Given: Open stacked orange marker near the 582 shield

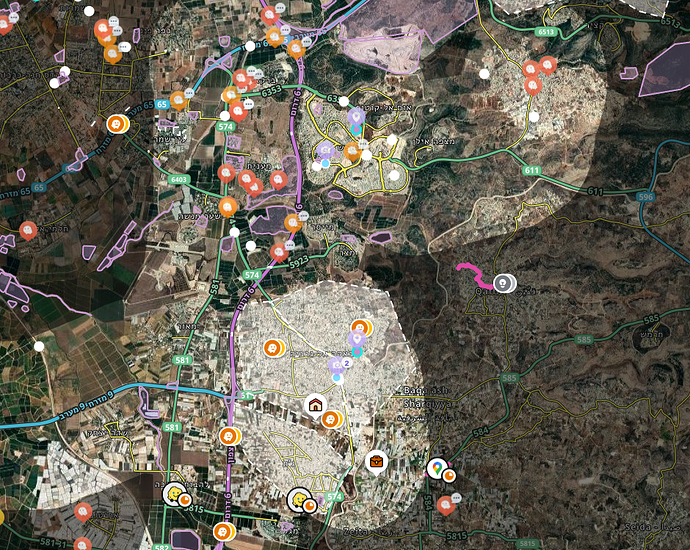Looking at the screenshot, I should coord(224,532).
